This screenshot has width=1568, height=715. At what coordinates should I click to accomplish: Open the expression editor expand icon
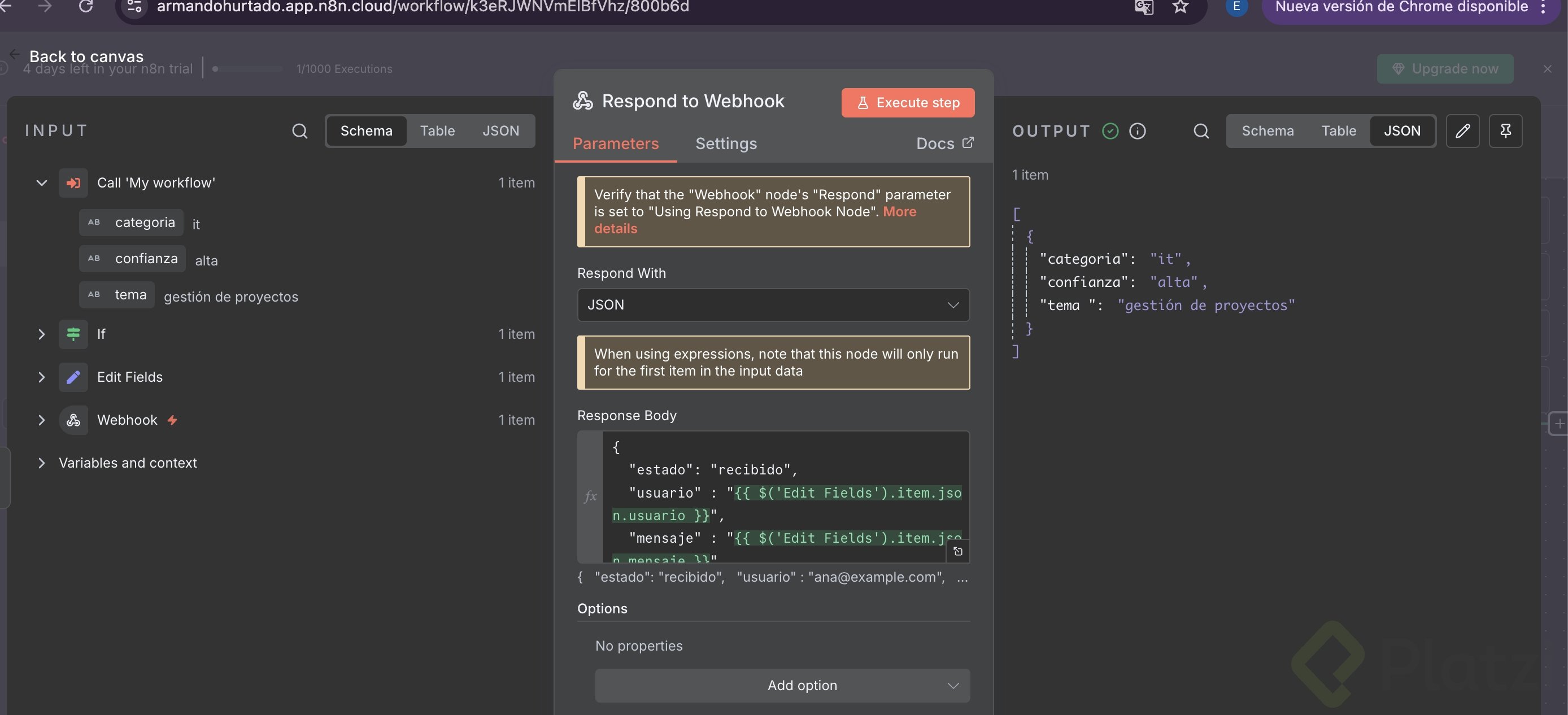(957, 551)
